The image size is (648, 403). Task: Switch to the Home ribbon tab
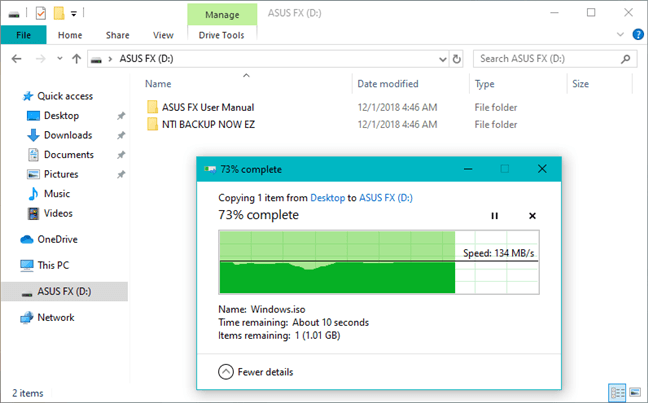[70, 35]
